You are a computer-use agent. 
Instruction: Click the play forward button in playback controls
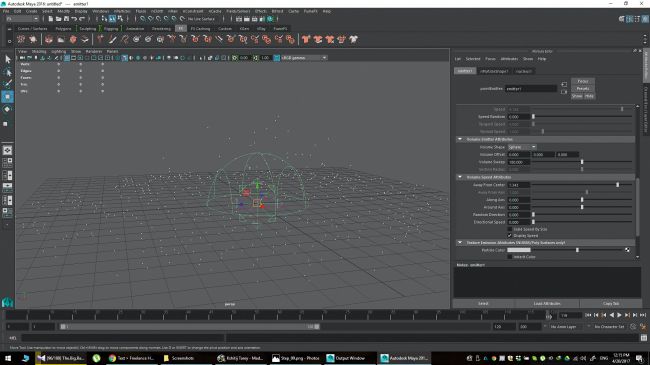click(x=619, y=315)
